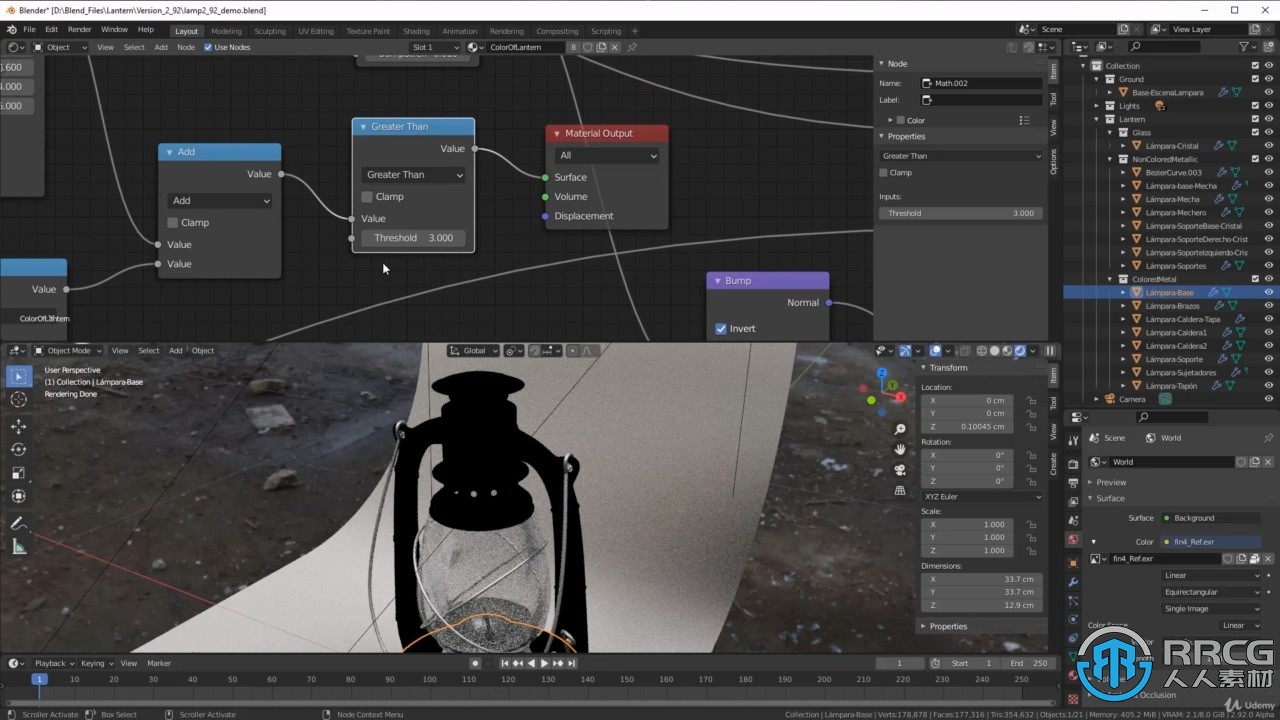This screenshot has height=720, width=1280.
Task: Hide the Lights collection eye icon
Action: (1269, 106)
